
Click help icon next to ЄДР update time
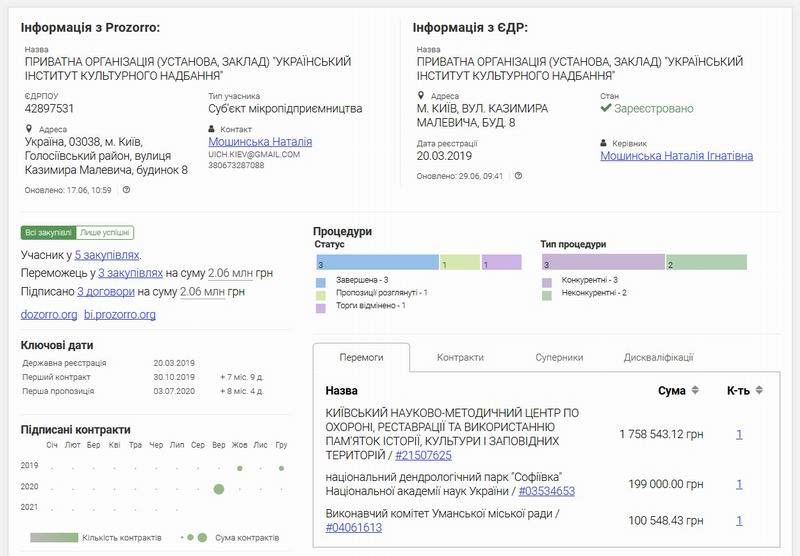pos(518,175)
